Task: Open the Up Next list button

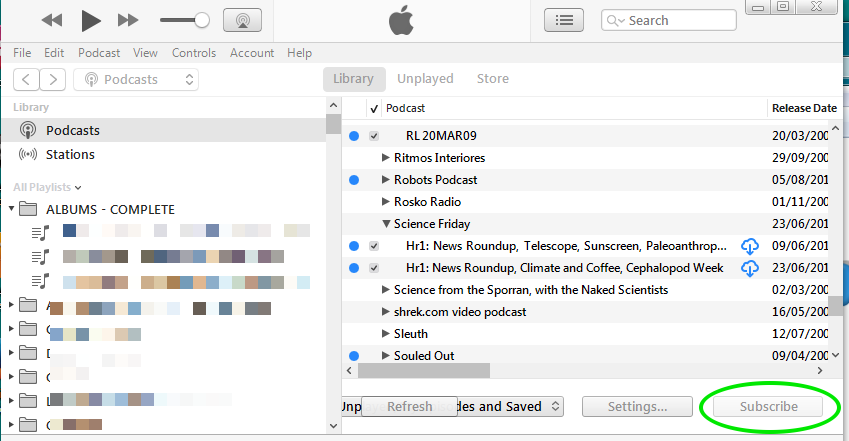Action: [564, 21]
